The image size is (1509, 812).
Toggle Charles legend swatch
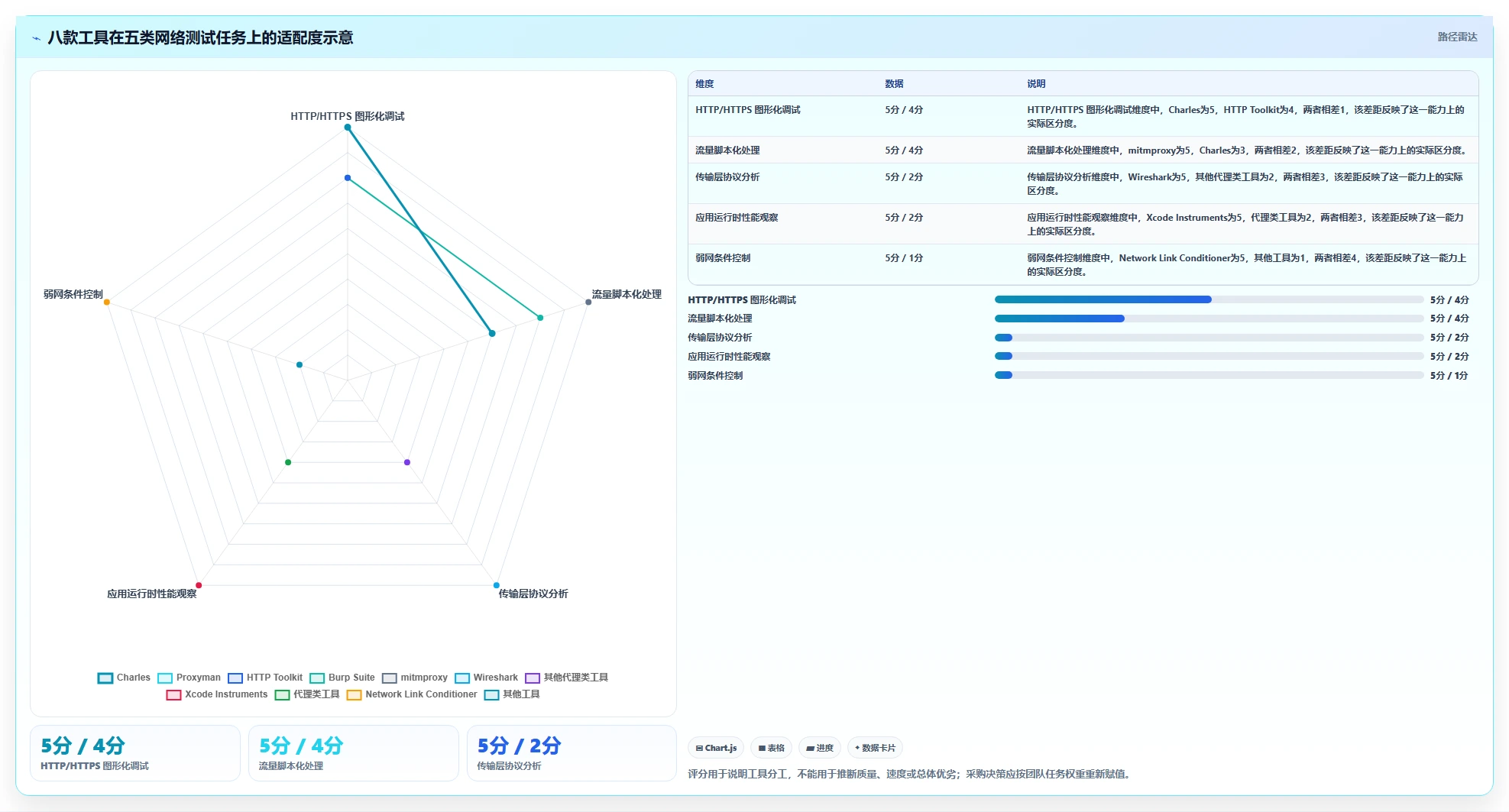[105, 678]
